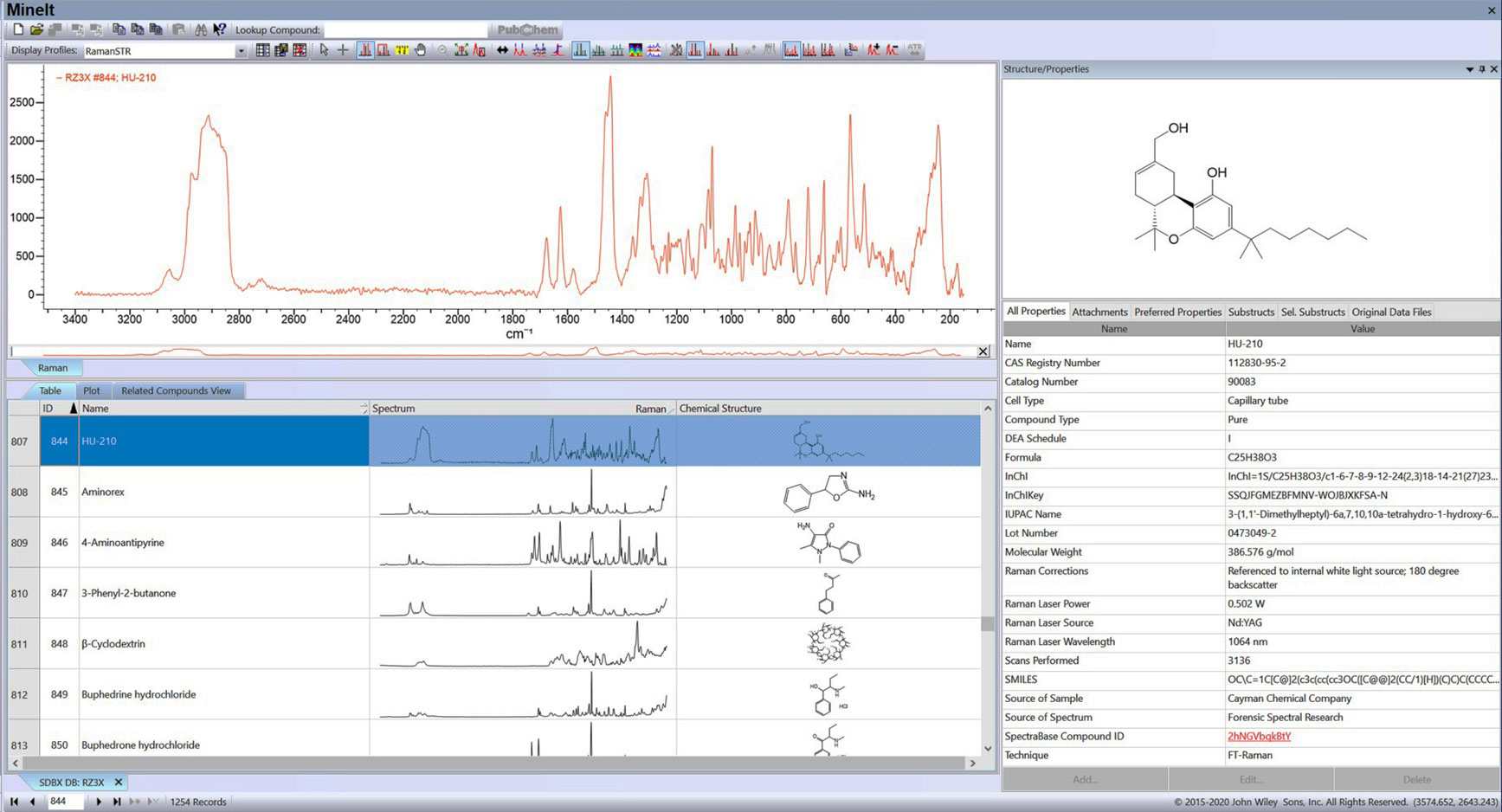Click the horizontal double-arrow full-range icon
The height and width of the screenshot is (812, 1502).
tap(502, 50)
